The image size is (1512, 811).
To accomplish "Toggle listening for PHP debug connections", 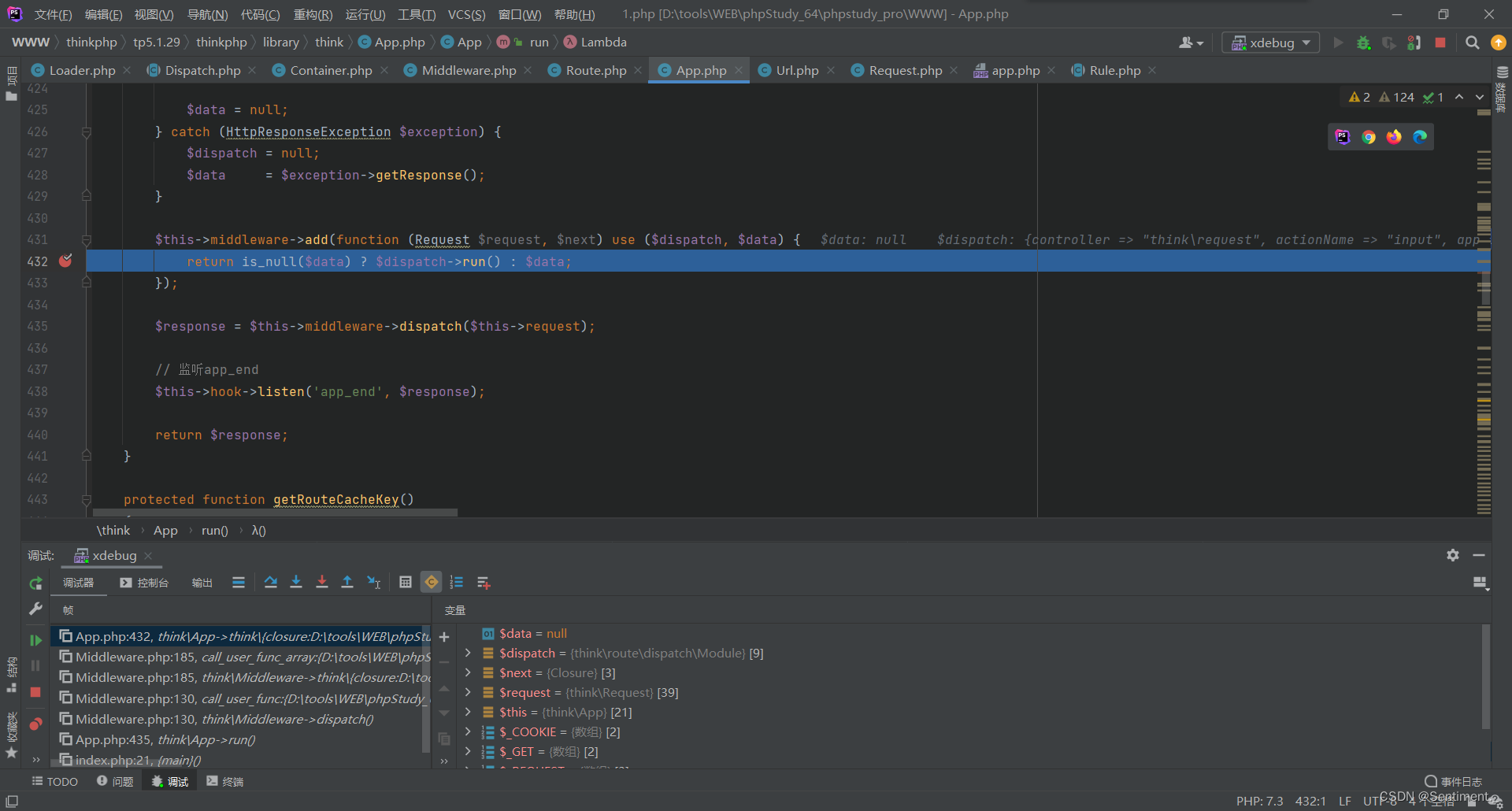I will point(1414,43).
